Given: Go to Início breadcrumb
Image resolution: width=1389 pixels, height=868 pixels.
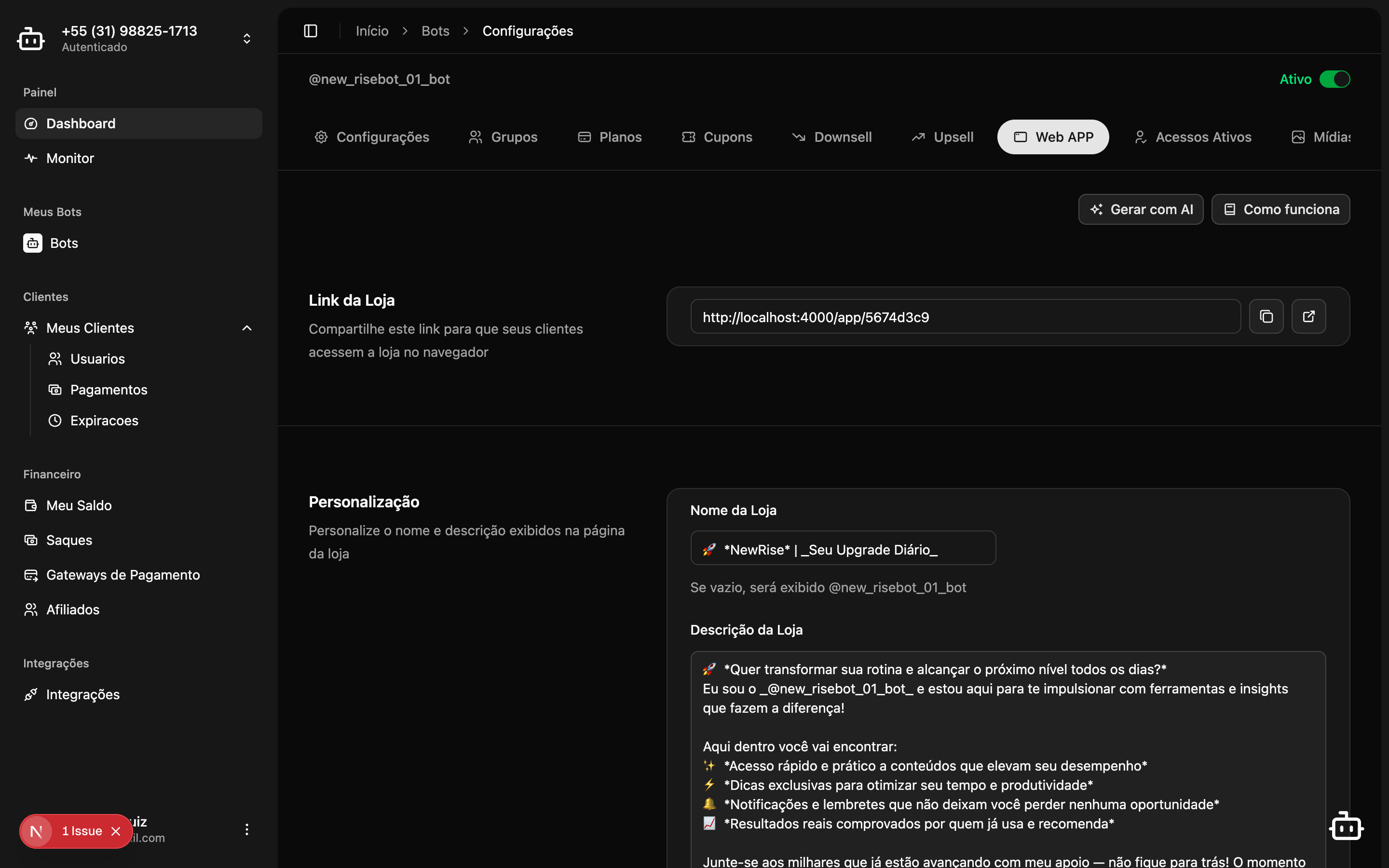Looking at the screenshot, I should (372, 31).
